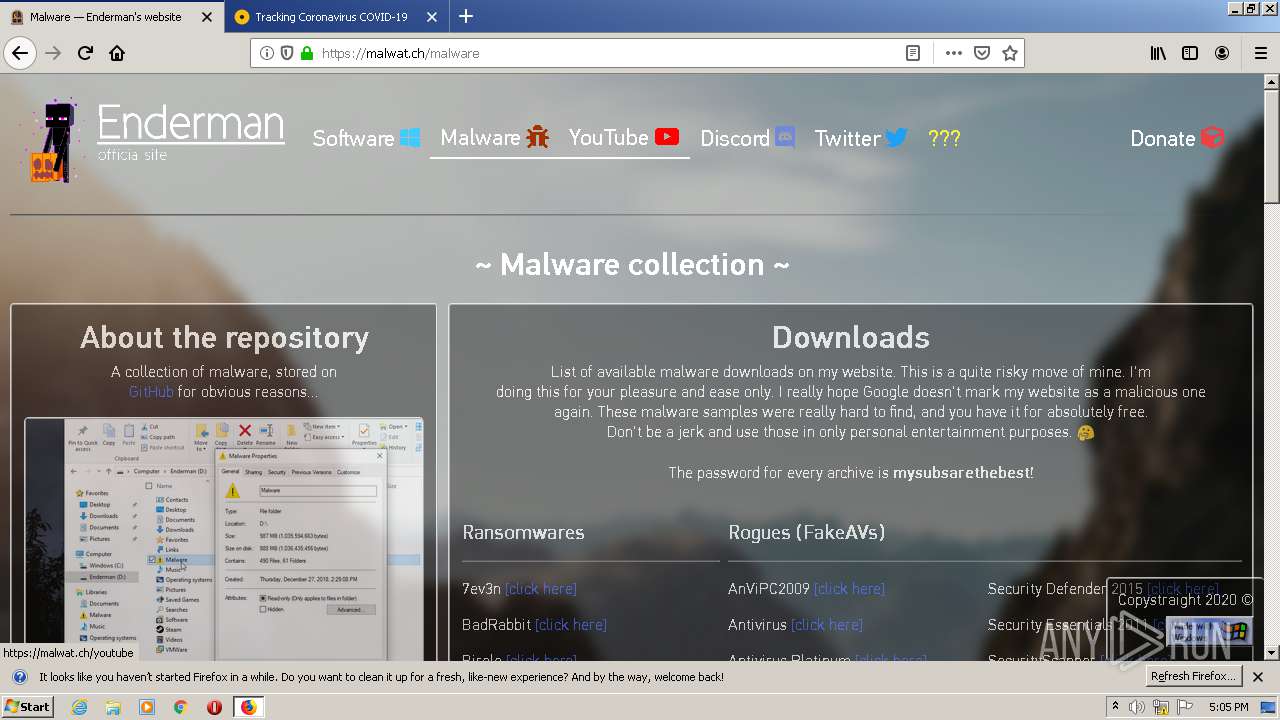Image resolution: width=1280 pixels, height=720 pixels.
Task: Close the Tracking Coronavirus tab
Action: pyautogui.click(x=432, y=17)
